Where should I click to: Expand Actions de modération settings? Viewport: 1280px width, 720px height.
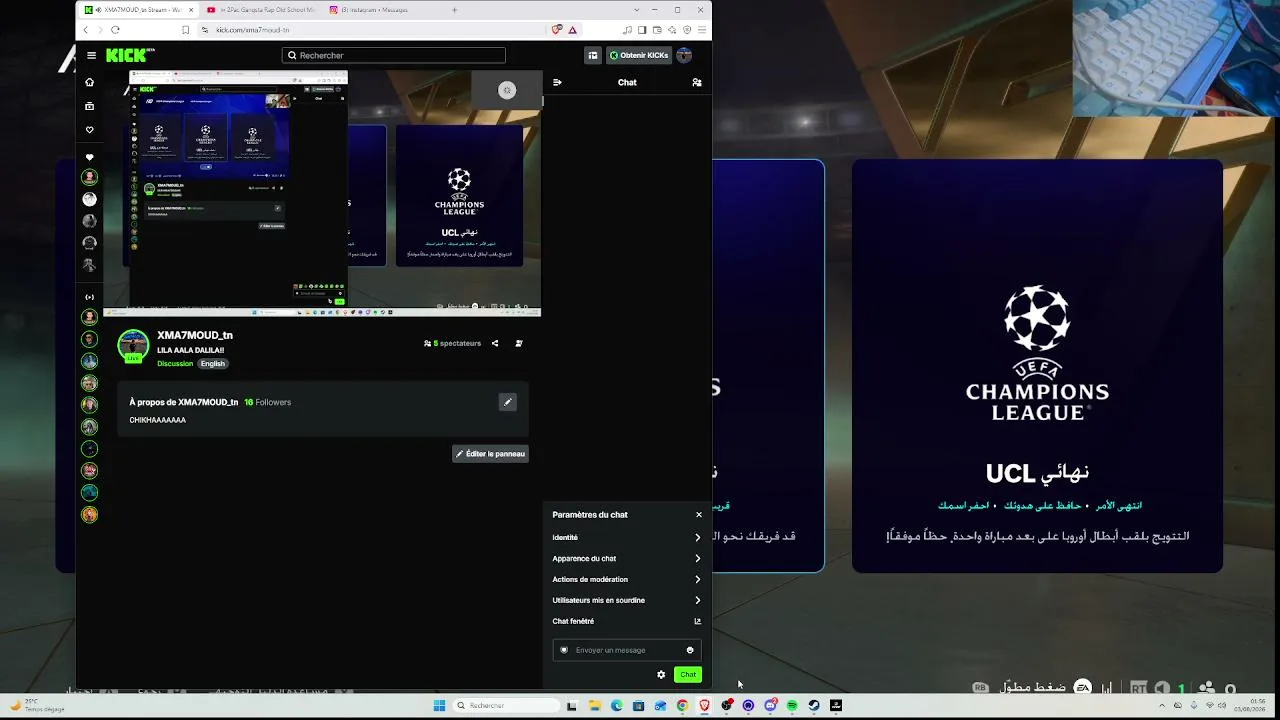click(x=627, y=579)
